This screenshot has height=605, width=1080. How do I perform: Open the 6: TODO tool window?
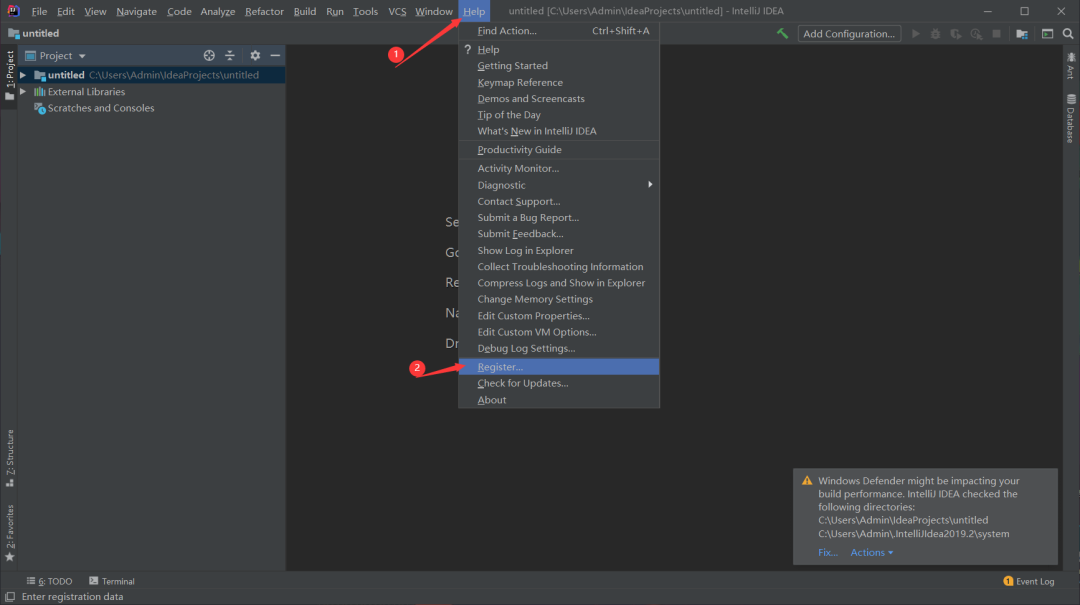49,581
